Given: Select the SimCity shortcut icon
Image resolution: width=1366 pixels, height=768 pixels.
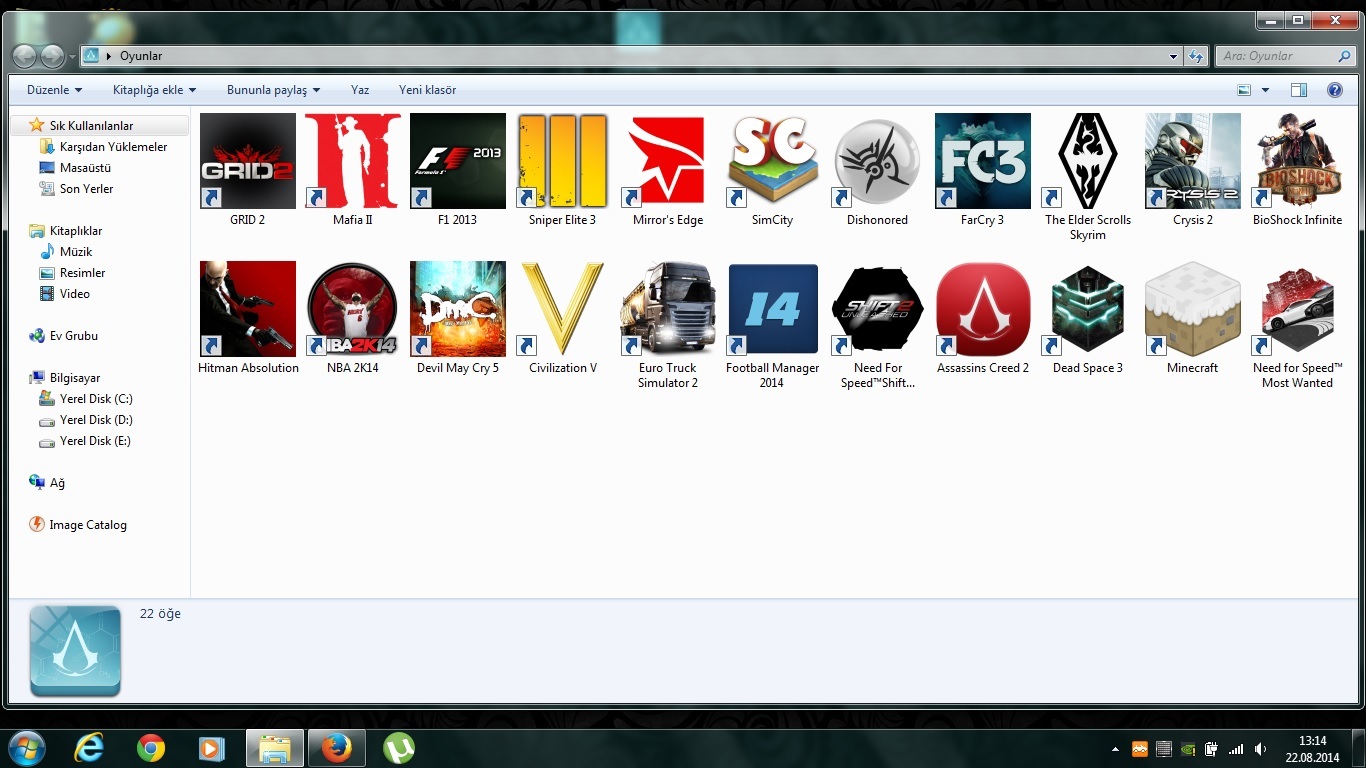Looking at the screenshot, I should [773, 161].
